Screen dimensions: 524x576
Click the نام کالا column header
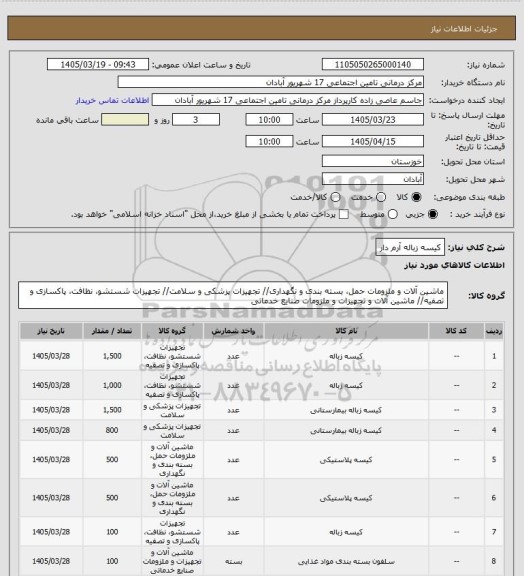click(x=346, y=331)
